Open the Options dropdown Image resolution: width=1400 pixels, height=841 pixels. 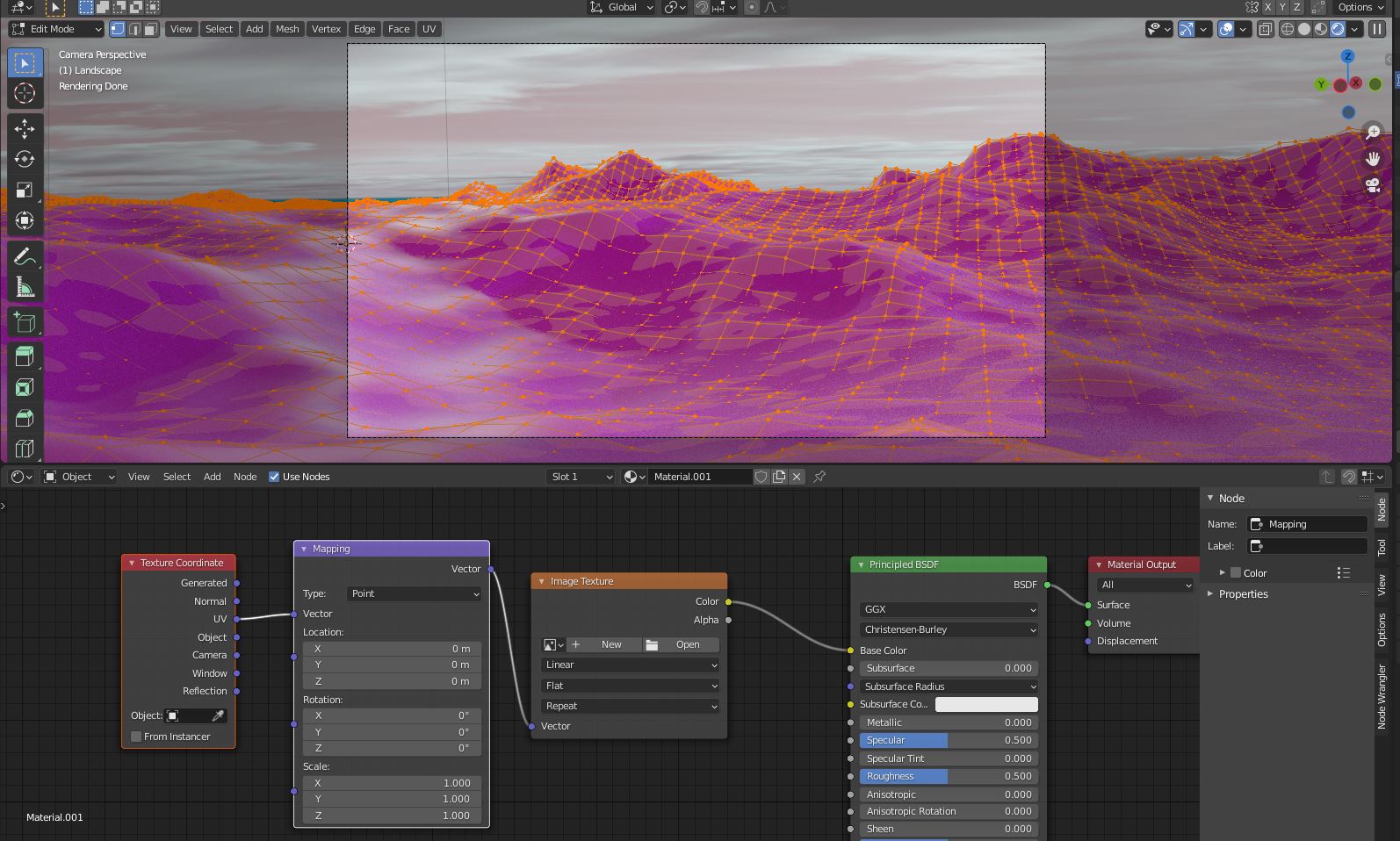tap(1360, 7)
